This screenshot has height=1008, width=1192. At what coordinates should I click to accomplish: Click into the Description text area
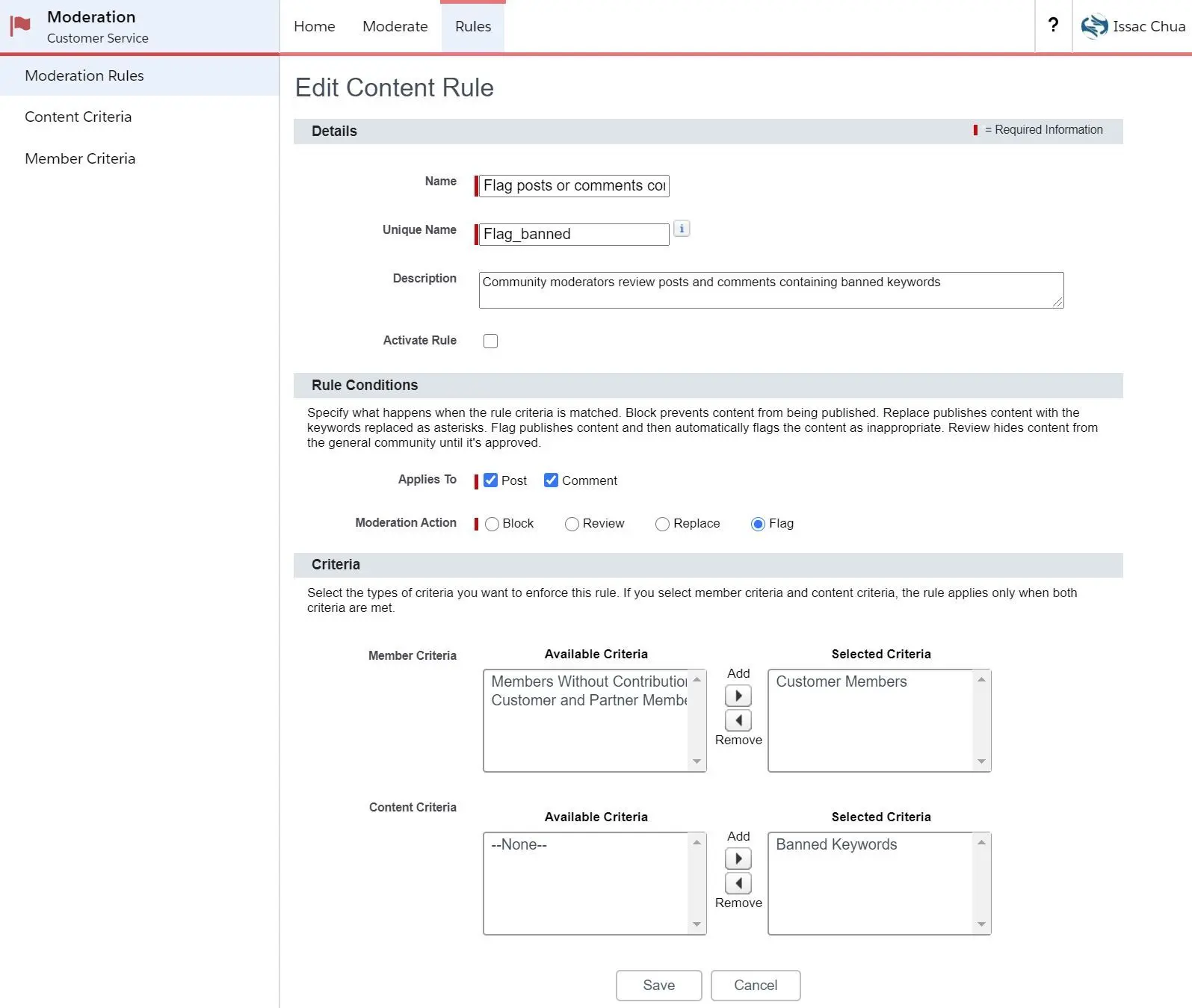click(x=771, y=290)
